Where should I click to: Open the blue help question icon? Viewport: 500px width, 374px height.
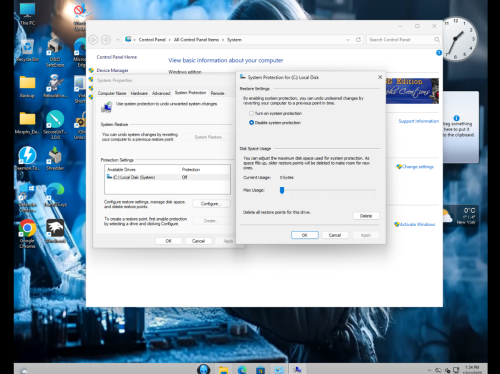point(439,53)
